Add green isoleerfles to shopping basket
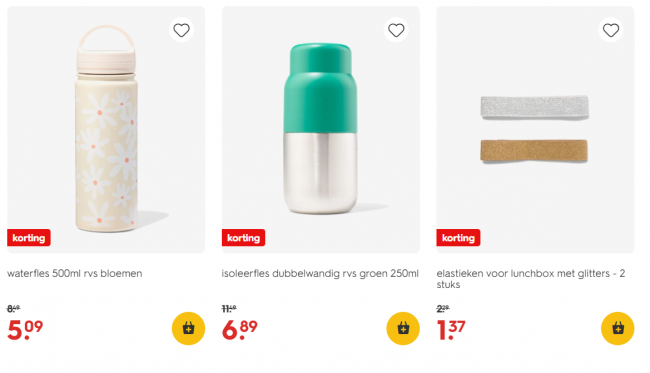Image resolution: width=650 pixels, height=373 pixels. tap(403, 328)
